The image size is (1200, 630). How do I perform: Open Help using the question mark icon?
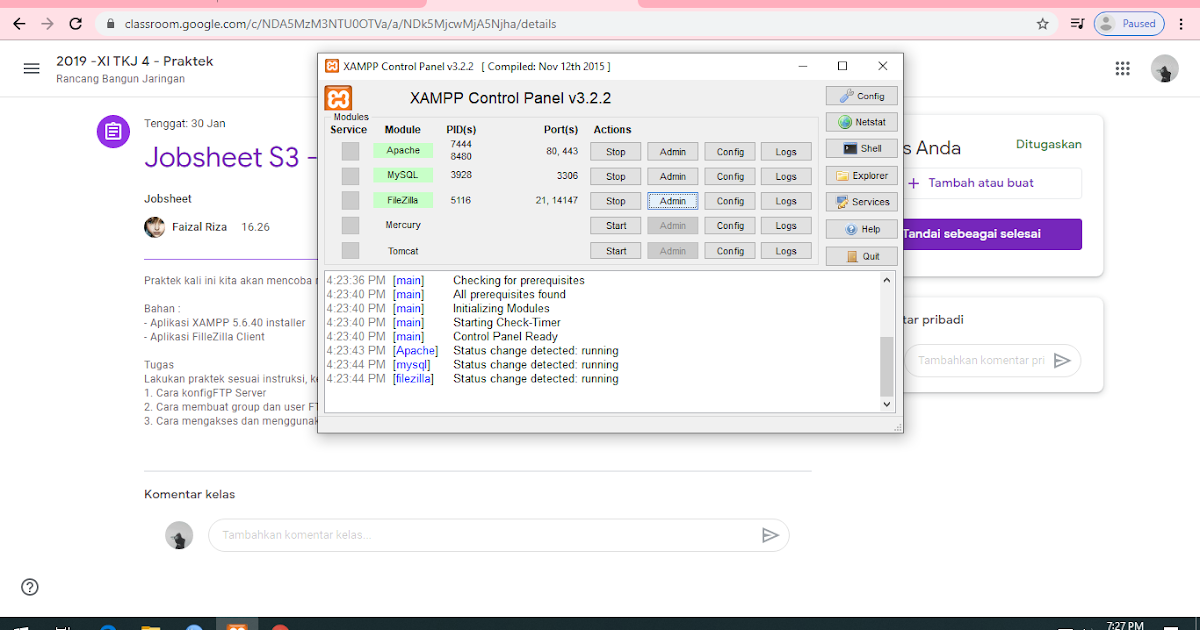click(x=861, y=228)
